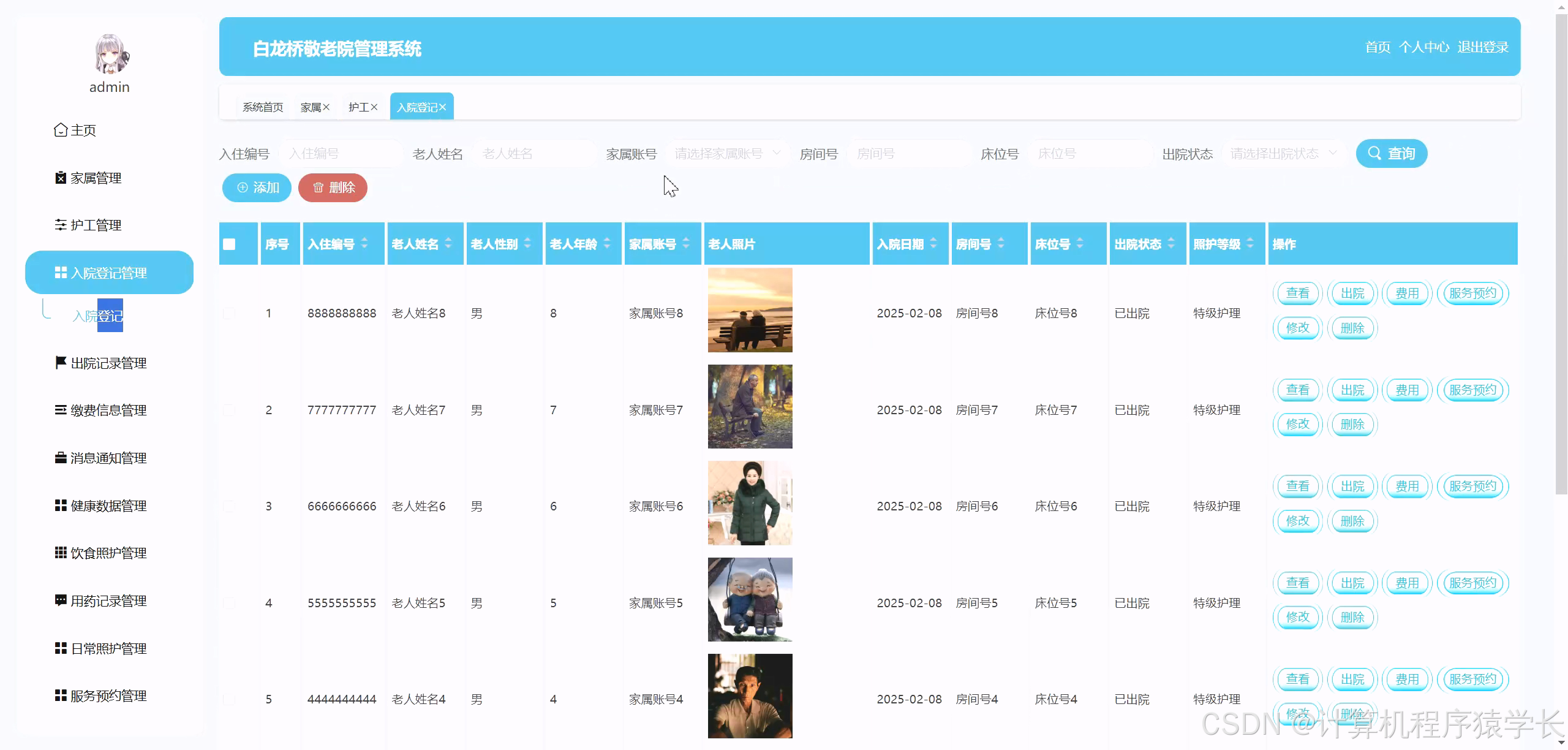1568x750 pixels.
Task: Open the 家属账号 filter dropdown
Action: click(728, 153)
